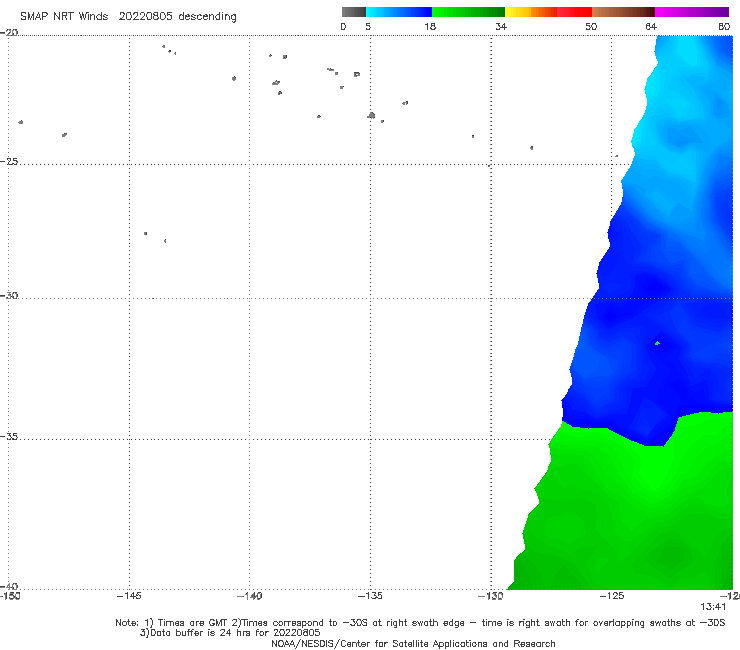
Task: Click the 'NOAA/NESDIS/Center for Satellite Applications and Research' credit
Action: (x=413, y=643)
